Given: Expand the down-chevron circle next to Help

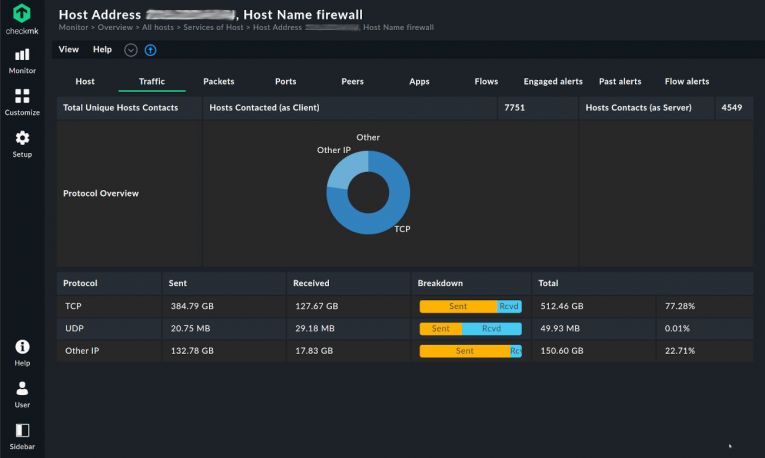Looking at the screenshot, I should pyautogui.click(x=131, y=50).
